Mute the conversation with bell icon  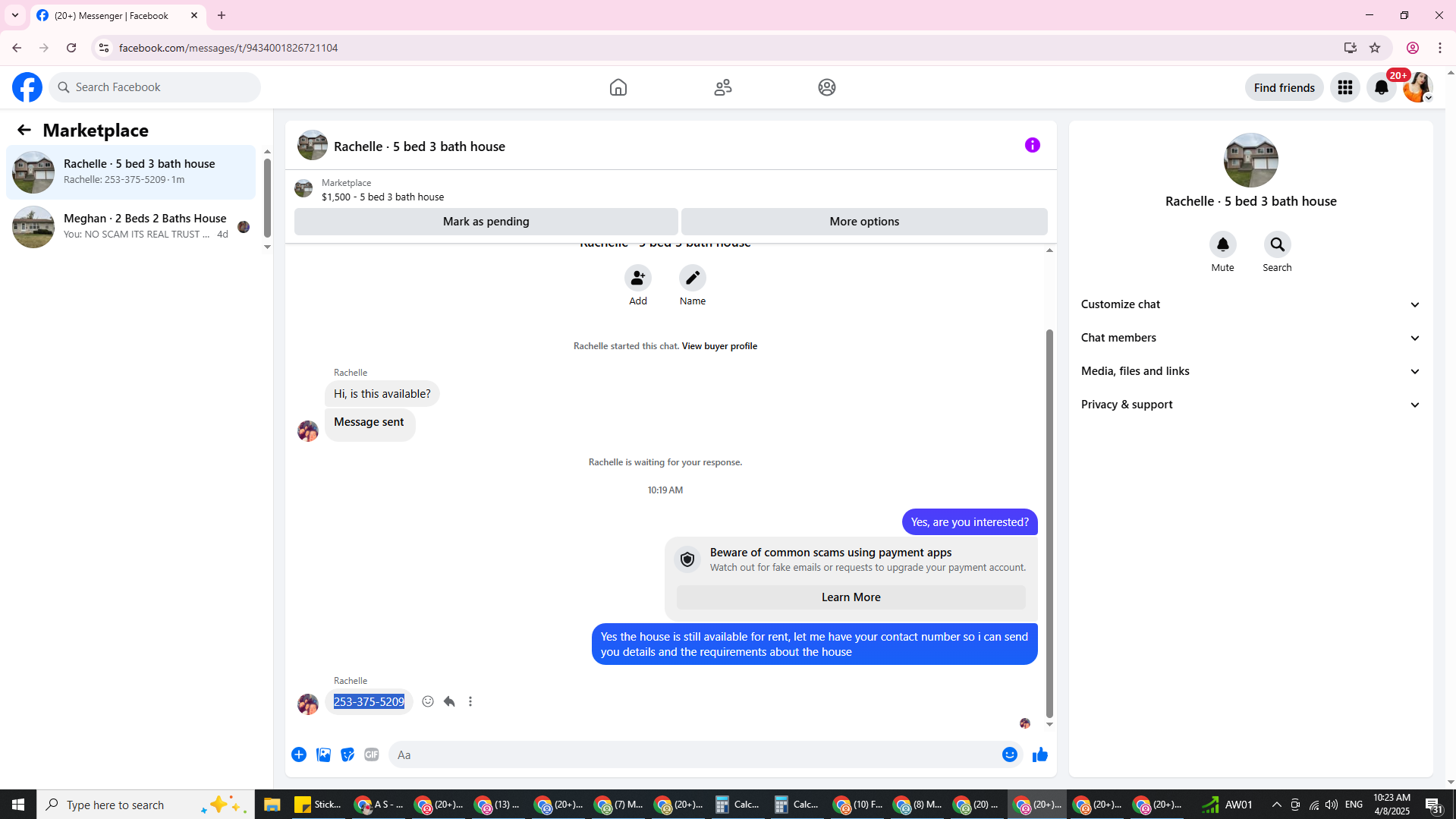(x=1223, y=244)
